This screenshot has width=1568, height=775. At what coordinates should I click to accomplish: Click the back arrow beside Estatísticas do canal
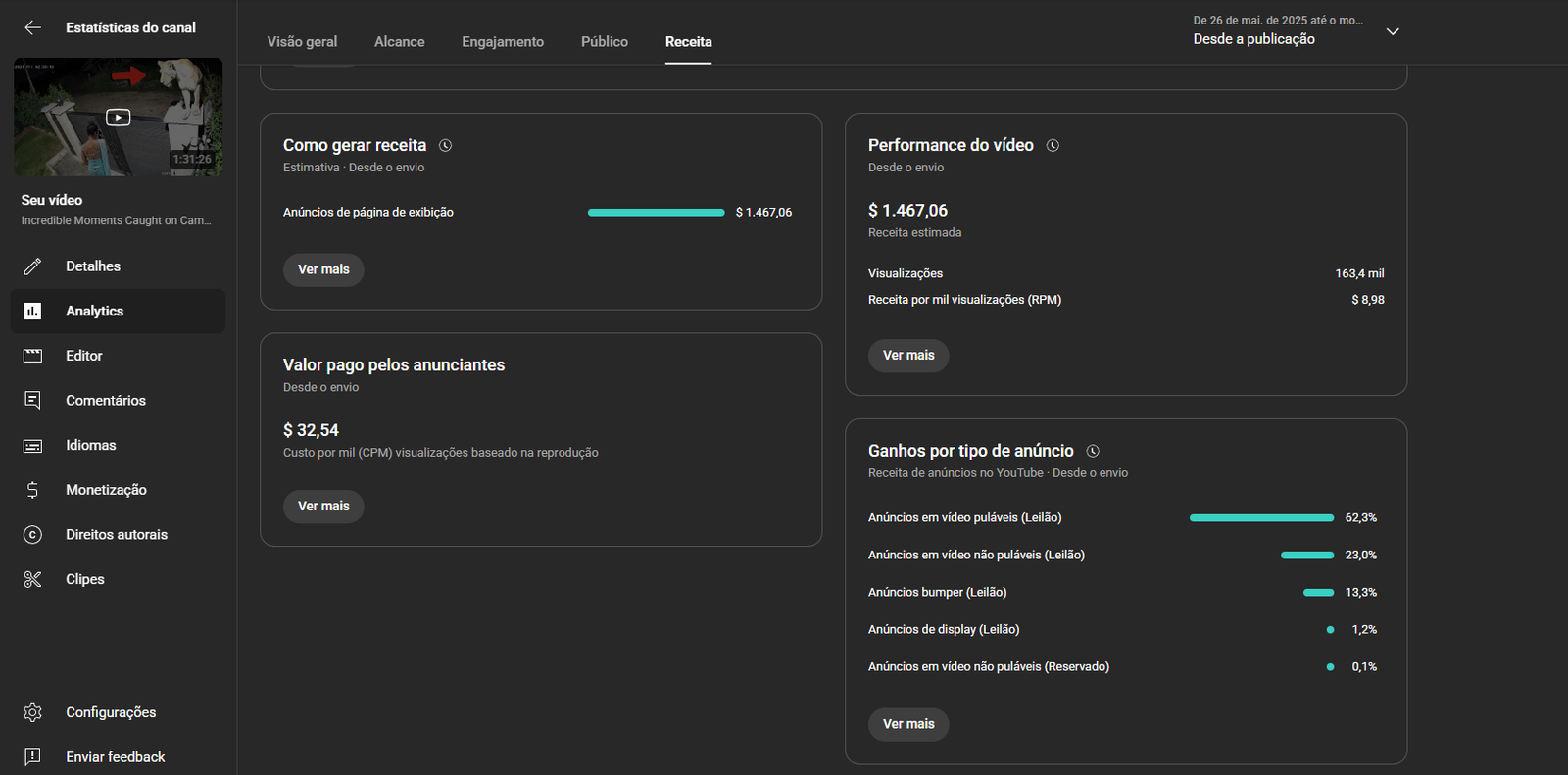[x=32, y=27]
